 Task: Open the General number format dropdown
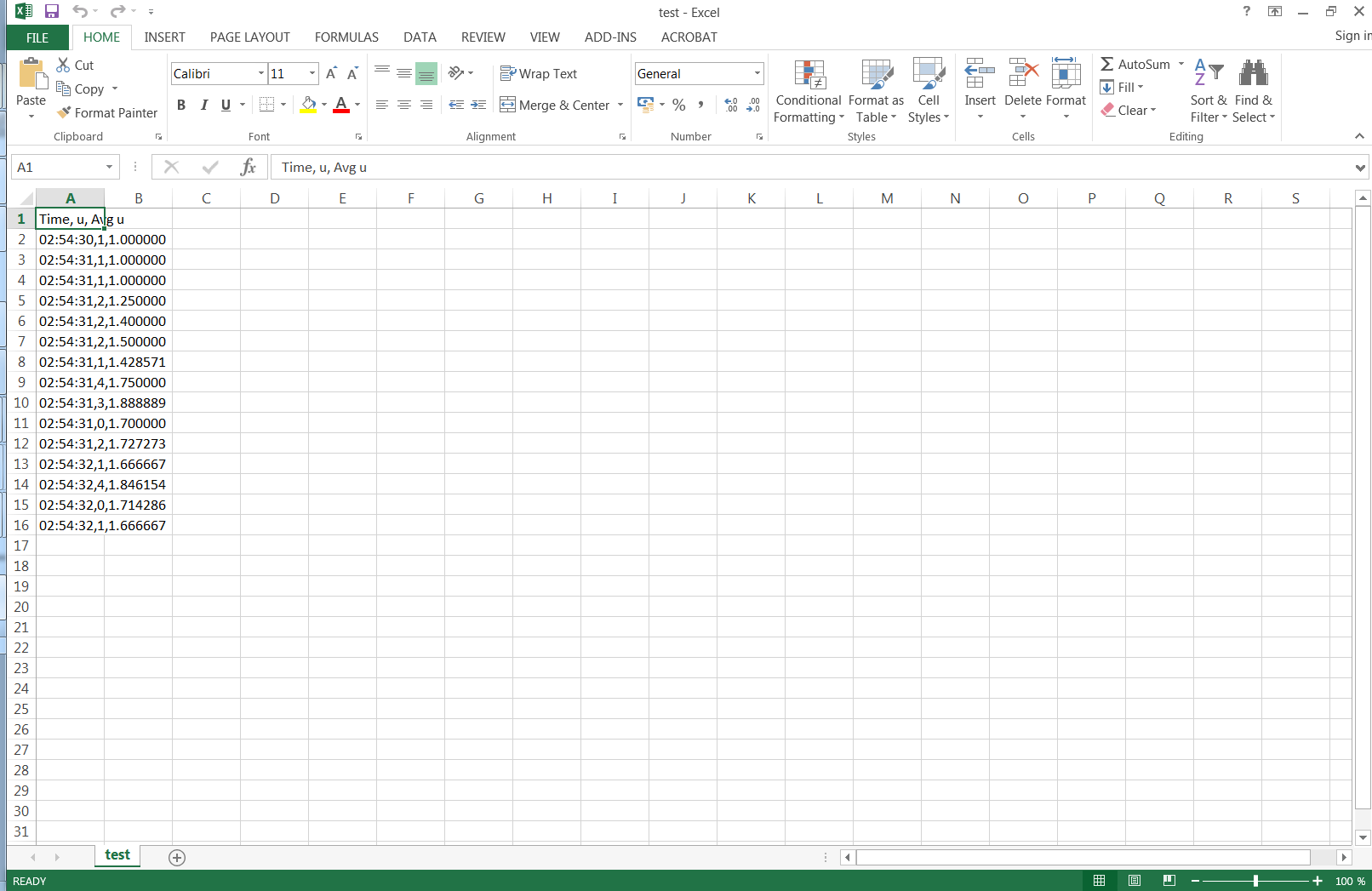click(757, 73)
